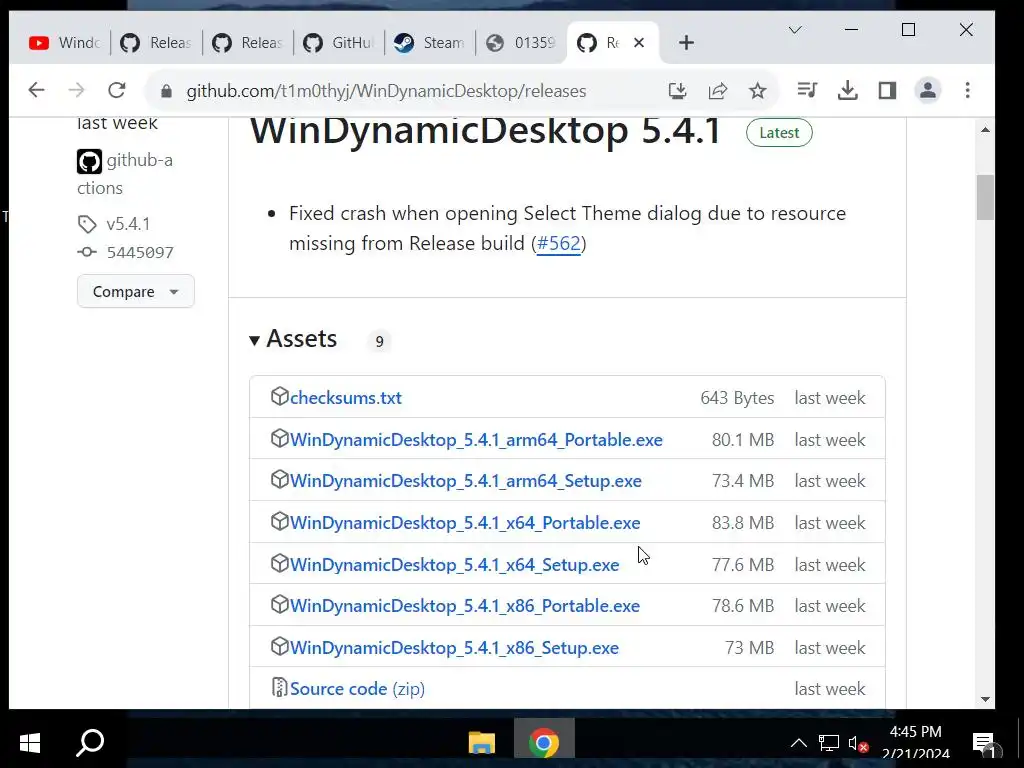The width and height of the screenshot is (1024, 768).
Task: Collapse the Assets section
Action: 293,339
